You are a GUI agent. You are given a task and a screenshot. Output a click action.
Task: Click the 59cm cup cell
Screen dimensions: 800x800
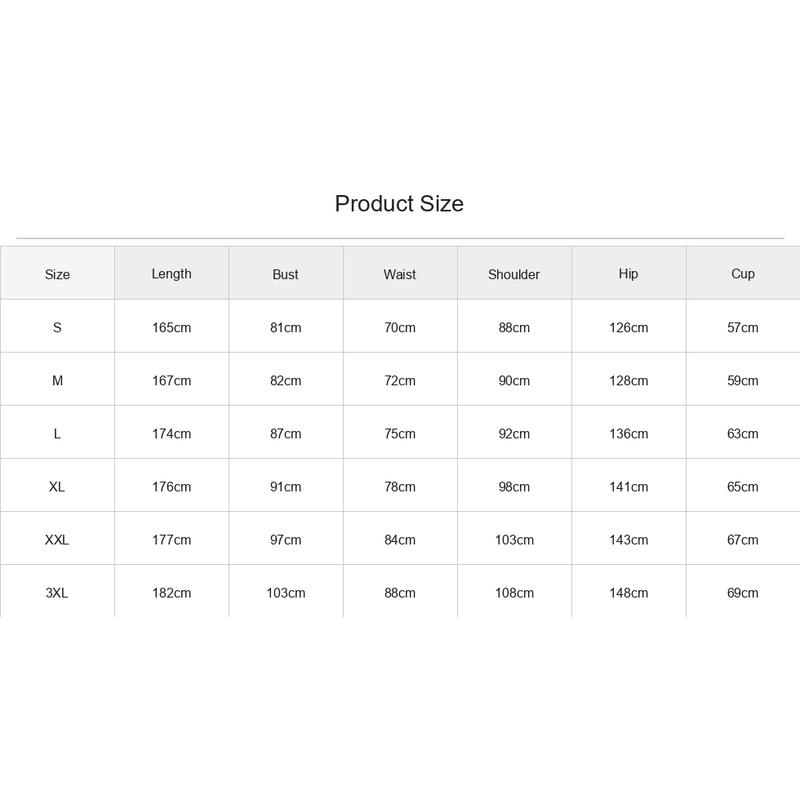pyautogui.click(x=742, y=381)
